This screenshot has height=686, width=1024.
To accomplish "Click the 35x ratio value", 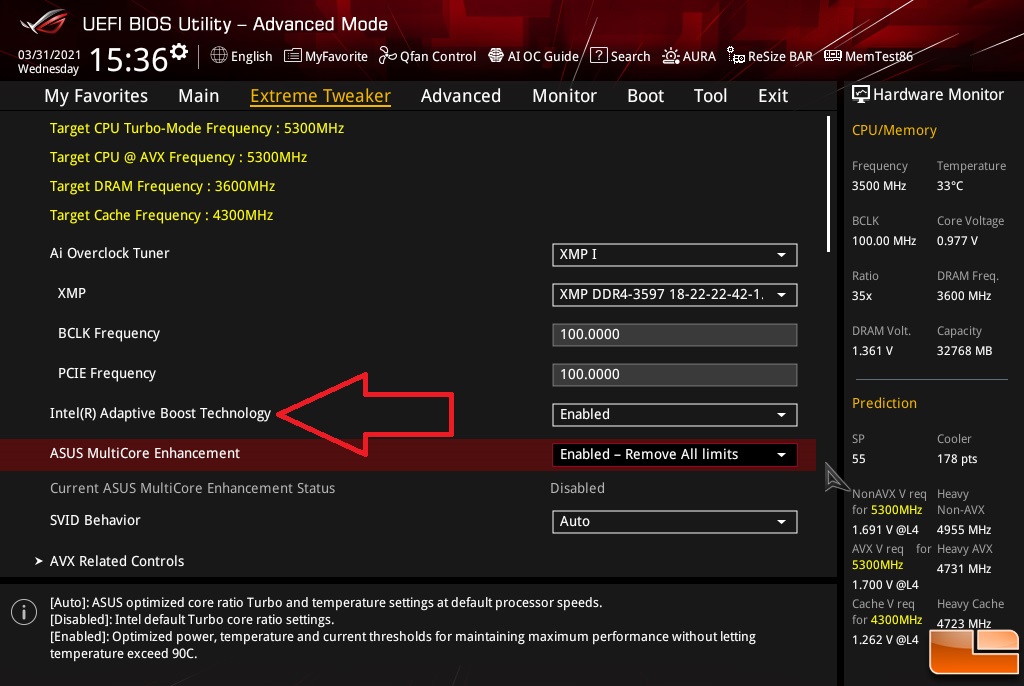I will pyautogui.click(x=861, y=296).
